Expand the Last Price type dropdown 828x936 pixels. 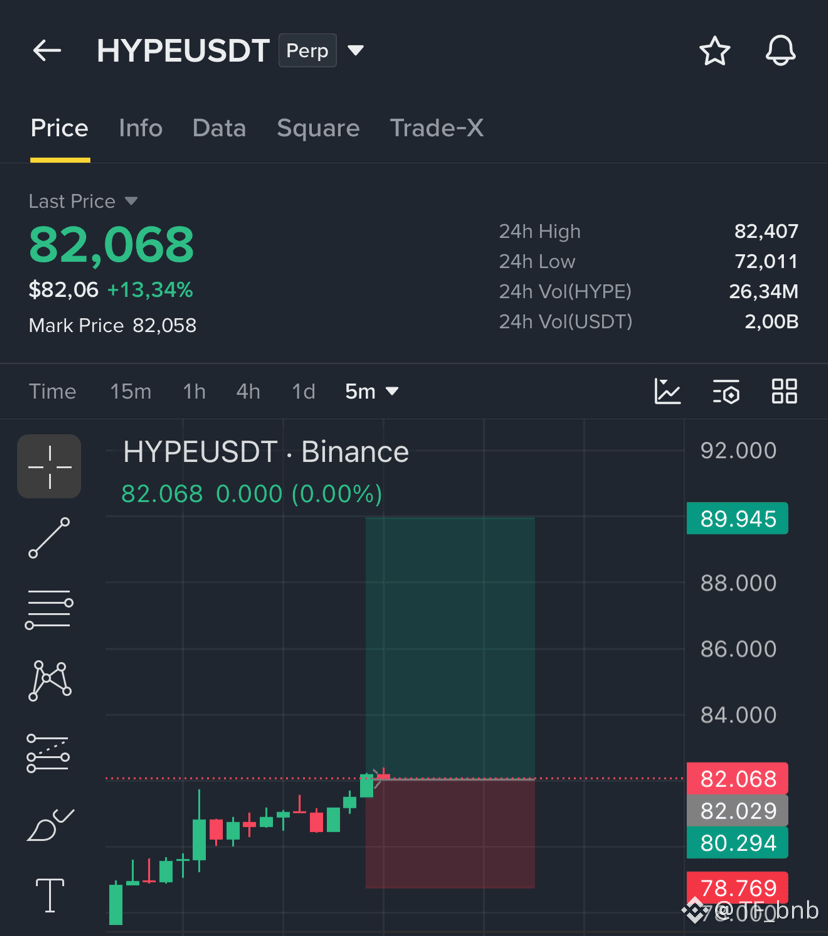[x=131, y=201]
